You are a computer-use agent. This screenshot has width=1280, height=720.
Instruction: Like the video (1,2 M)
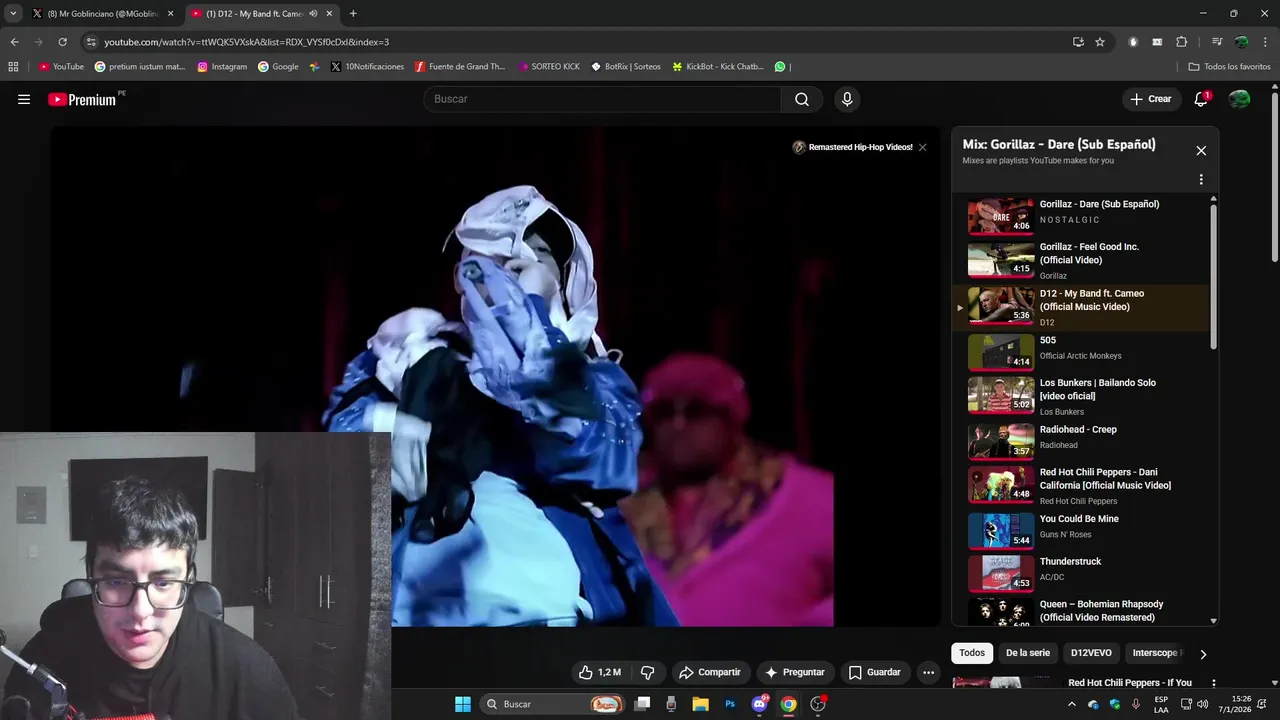pyautogui.click(x=600, y=672)
